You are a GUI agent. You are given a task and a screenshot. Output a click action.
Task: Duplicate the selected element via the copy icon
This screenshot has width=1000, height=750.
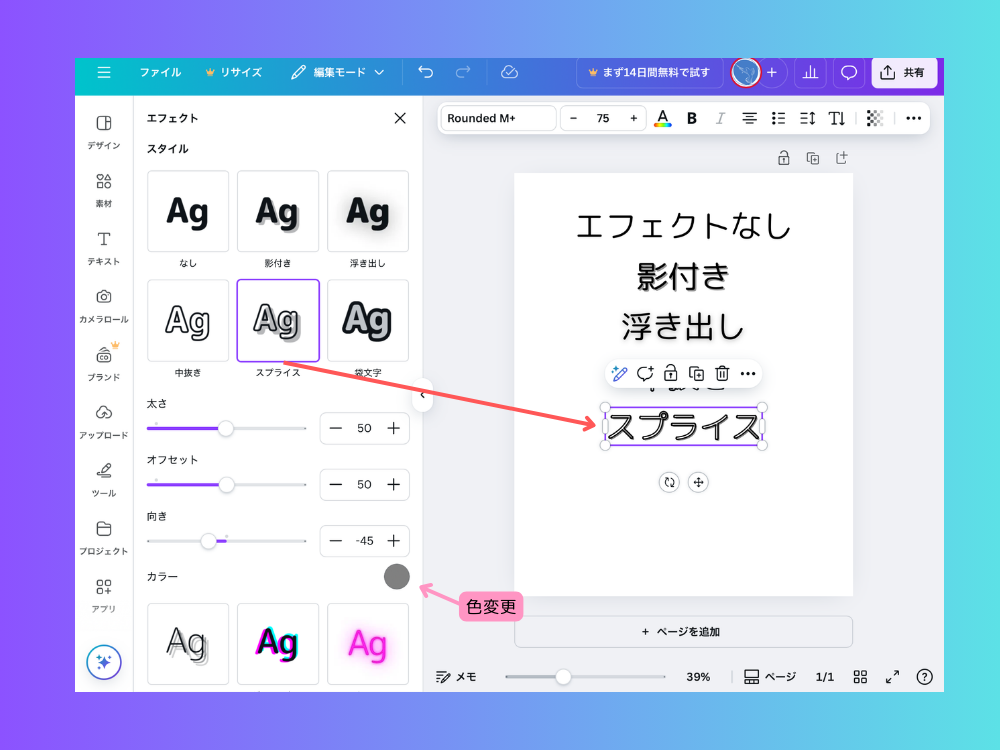[695, 373]
